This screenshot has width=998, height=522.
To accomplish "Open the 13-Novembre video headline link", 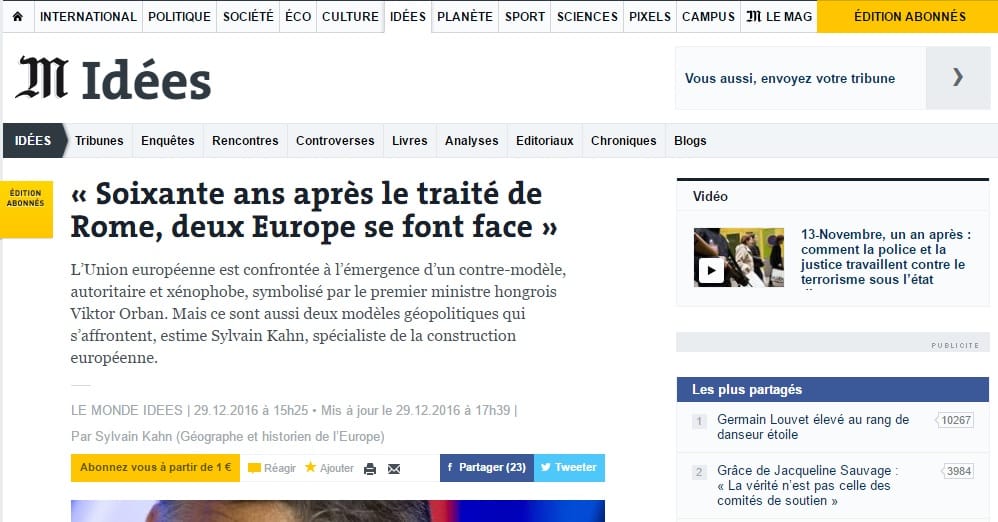I will (x=886, y=257).
